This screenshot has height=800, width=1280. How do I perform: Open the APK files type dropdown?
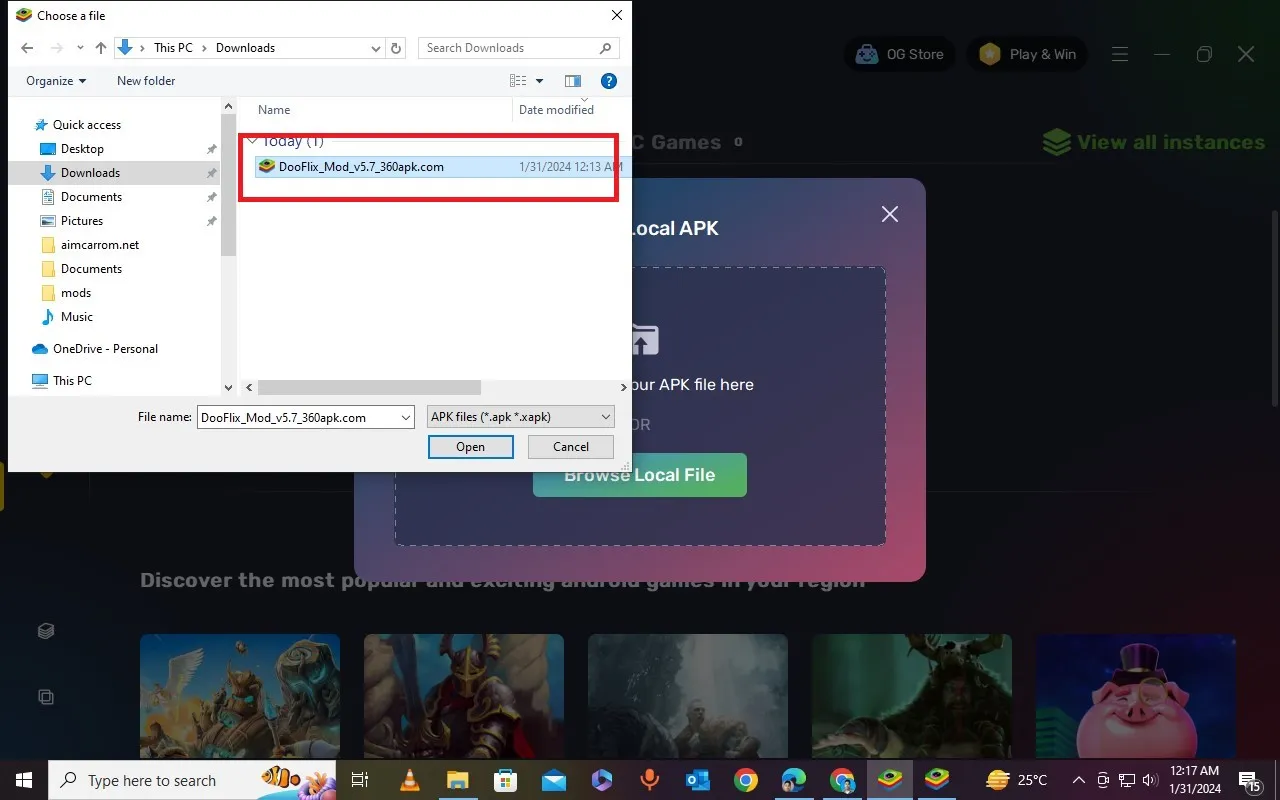(520, 417)
